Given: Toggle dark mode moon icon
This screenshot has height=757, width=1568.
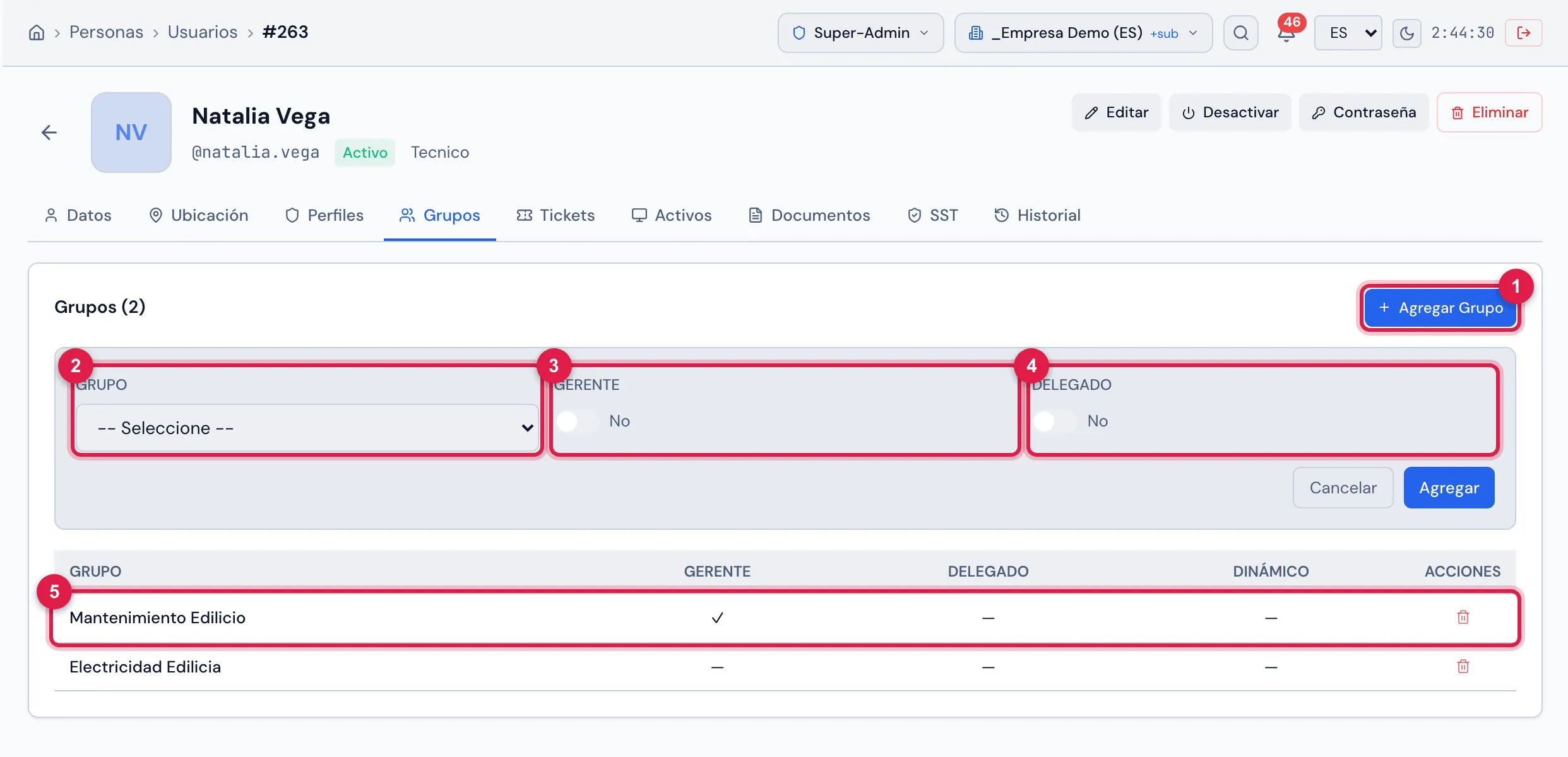Looking at the screenshot, I should coord(1406,33).
